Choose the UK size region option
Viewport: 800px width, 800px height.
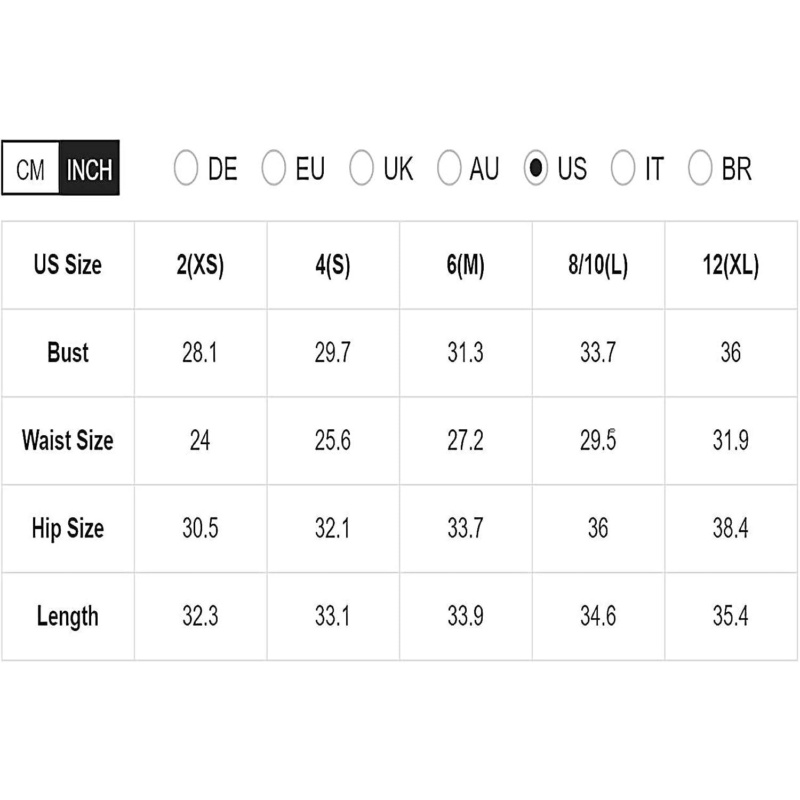[x=361, y=168]
